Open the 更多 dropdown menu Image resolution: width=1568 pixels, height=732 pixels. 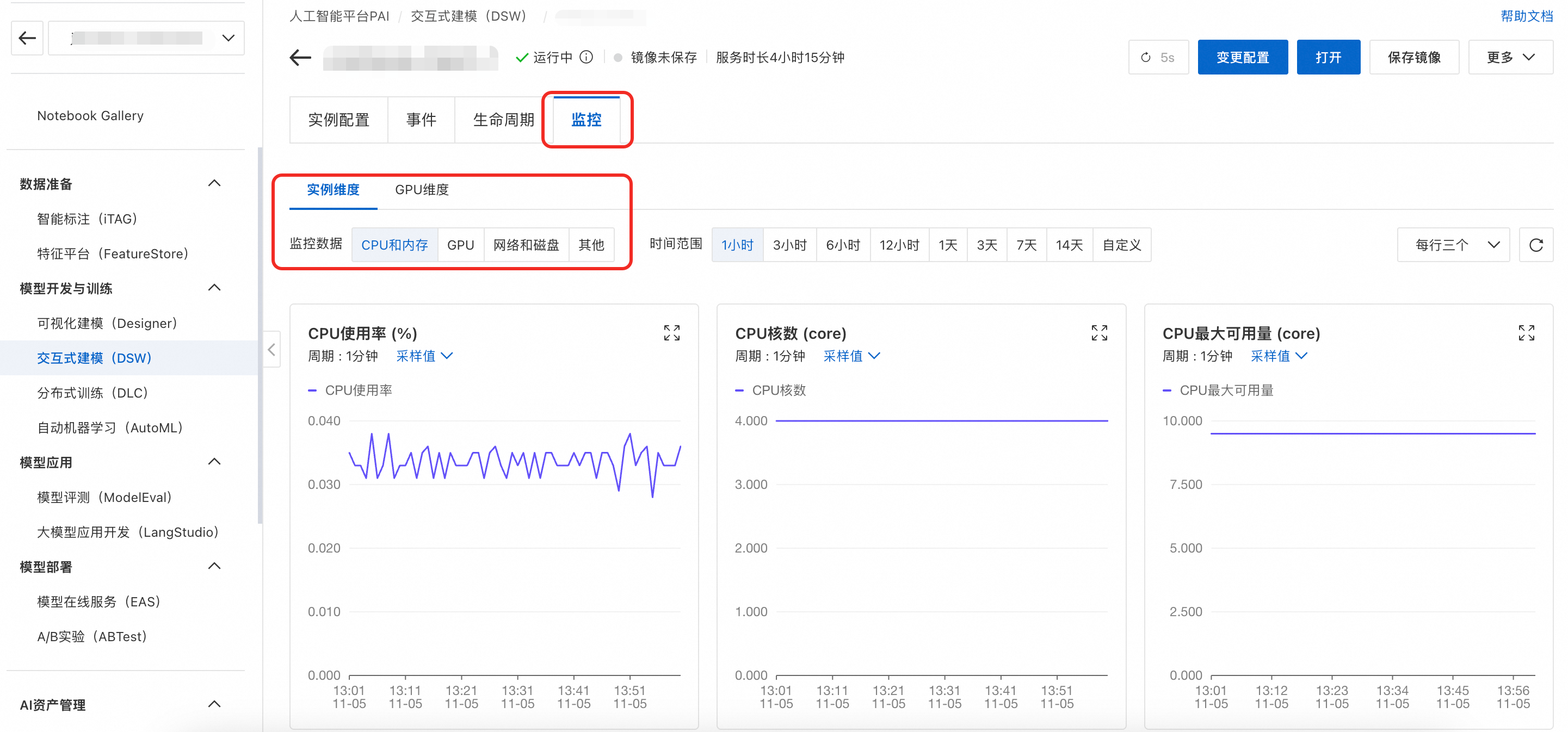pos(1510,58)
